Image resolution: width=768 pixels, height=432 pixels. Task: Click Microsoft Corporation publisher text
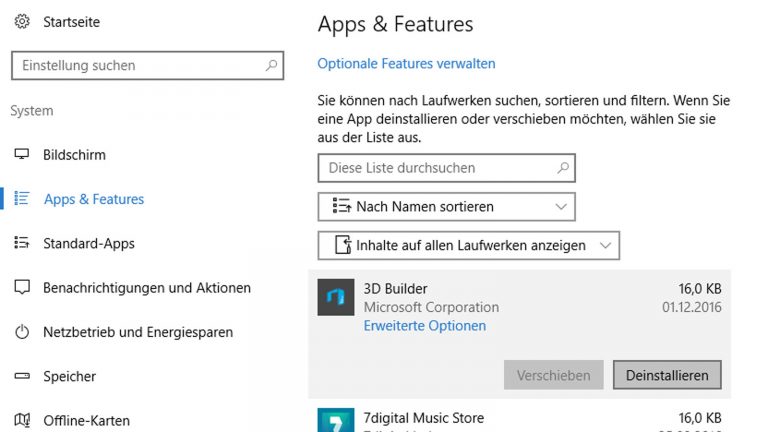point(431,307)
